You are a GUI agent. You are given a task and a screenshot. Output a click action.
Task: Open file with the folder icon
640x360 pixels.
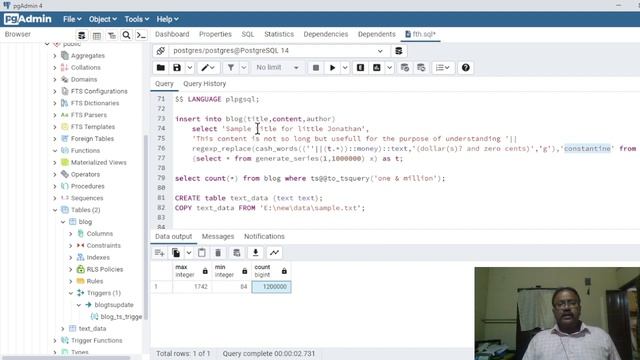[161, 68]
